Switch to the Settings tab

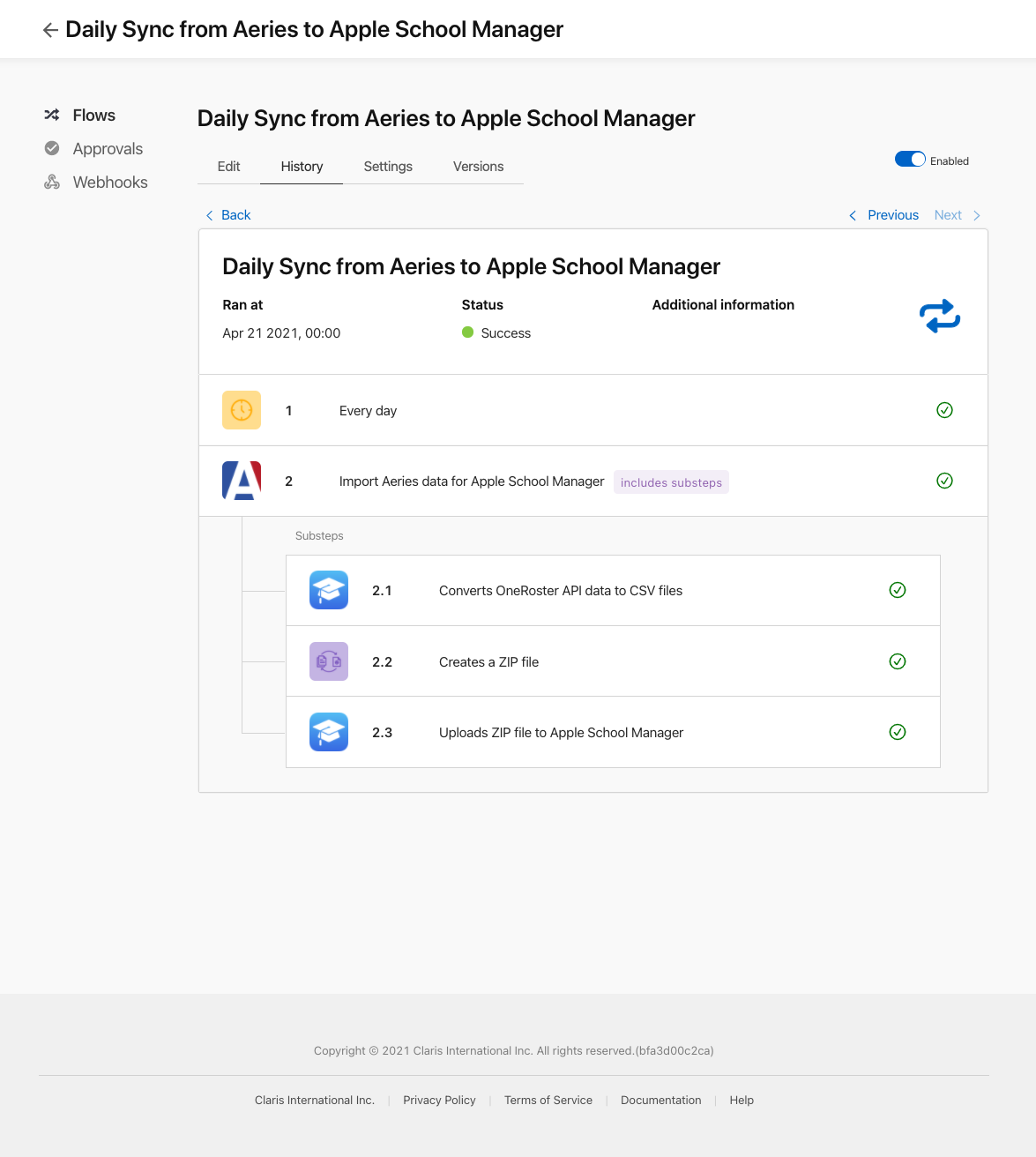coord(388,166)
